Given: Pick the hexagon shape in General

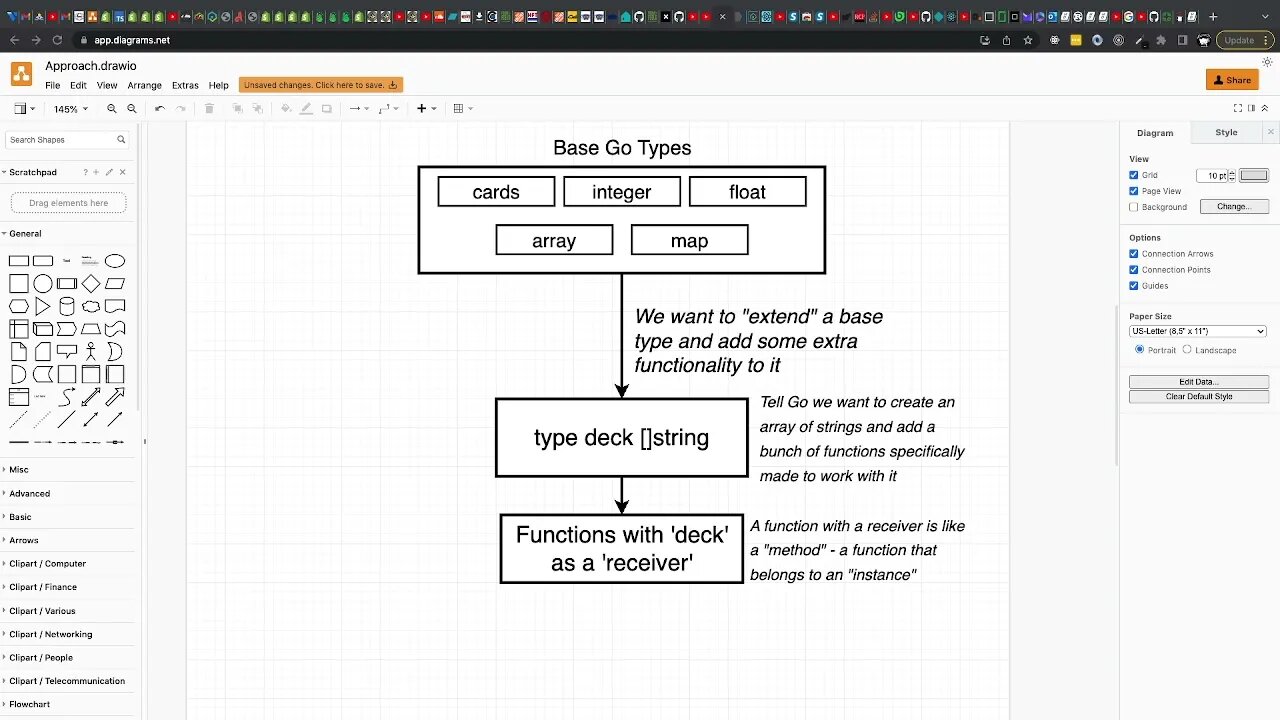Looking at the screenshot, I should click(x=19, y=307).
